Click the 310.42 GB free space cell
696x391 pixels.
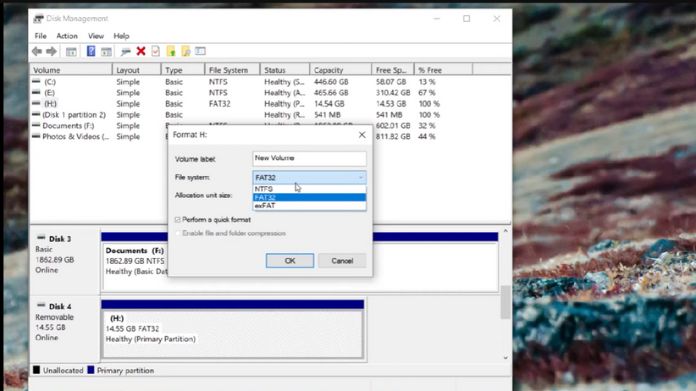(393, 92)
